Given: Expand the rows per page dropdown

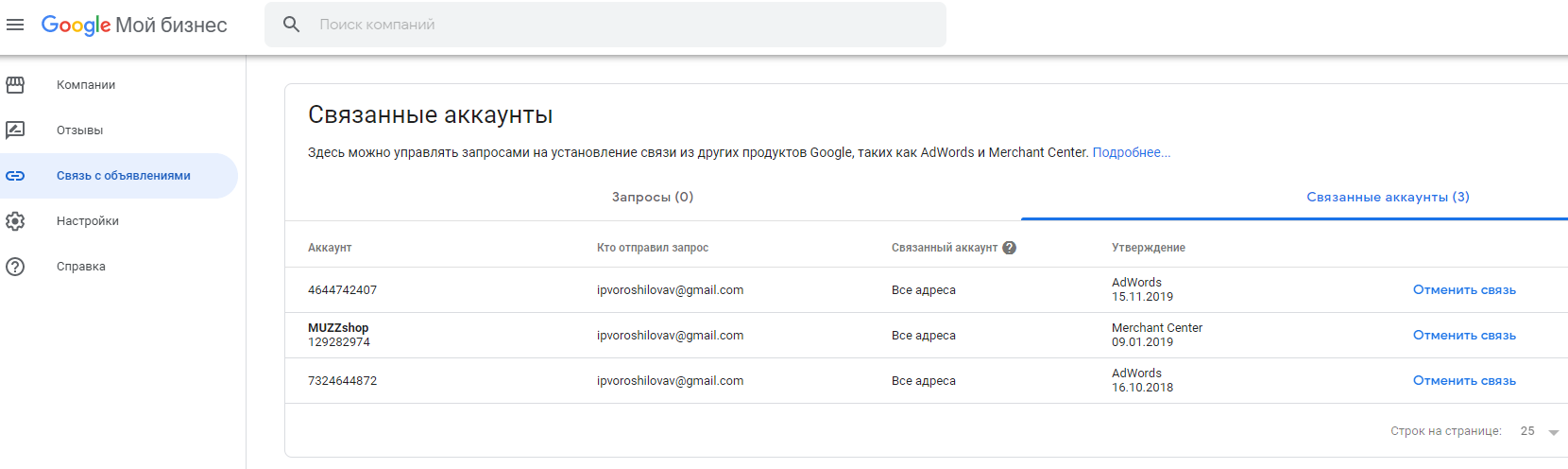Looking at the screenshot, I should [1553, 432].
